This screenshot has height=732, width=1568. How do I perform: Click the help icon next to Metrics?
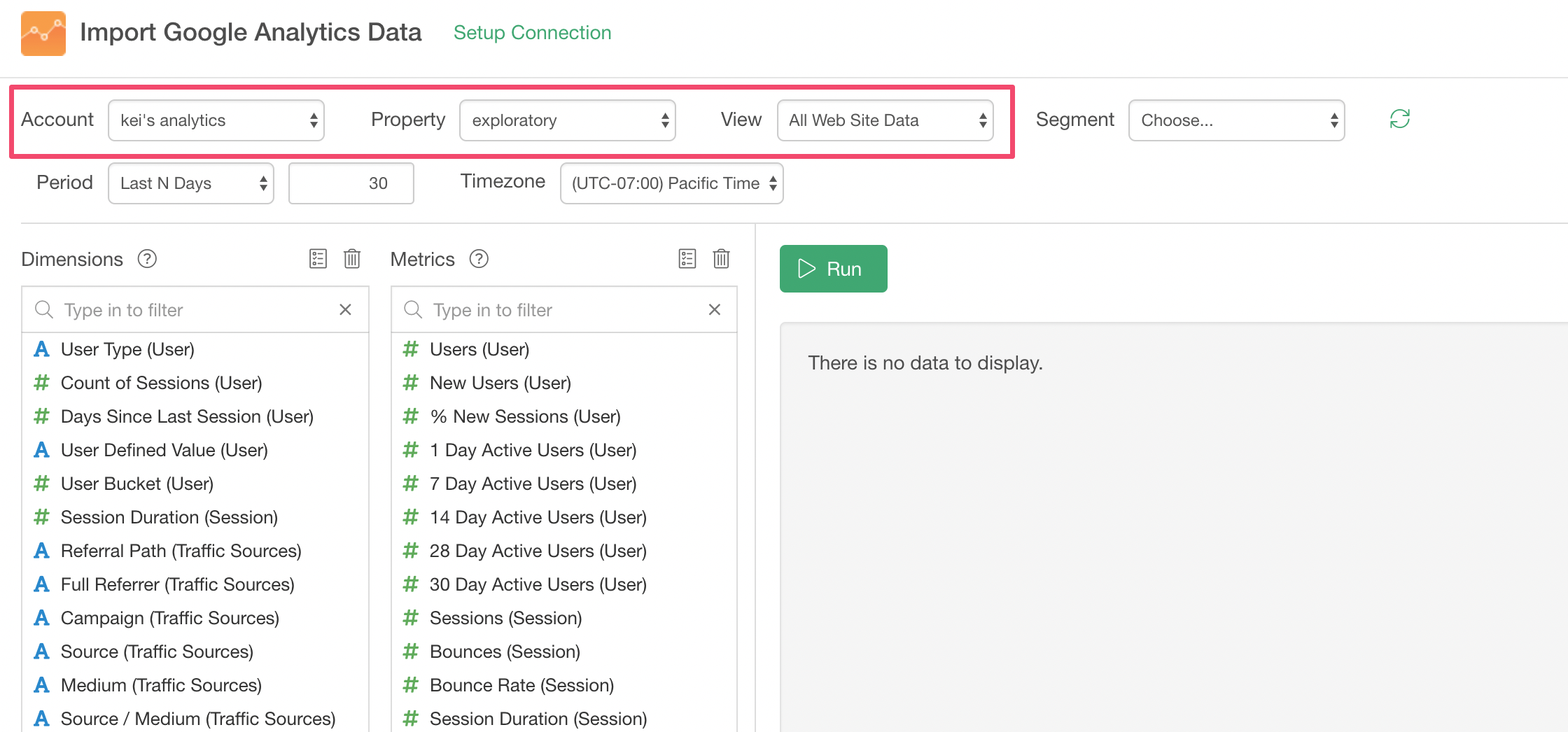[479, 259]
